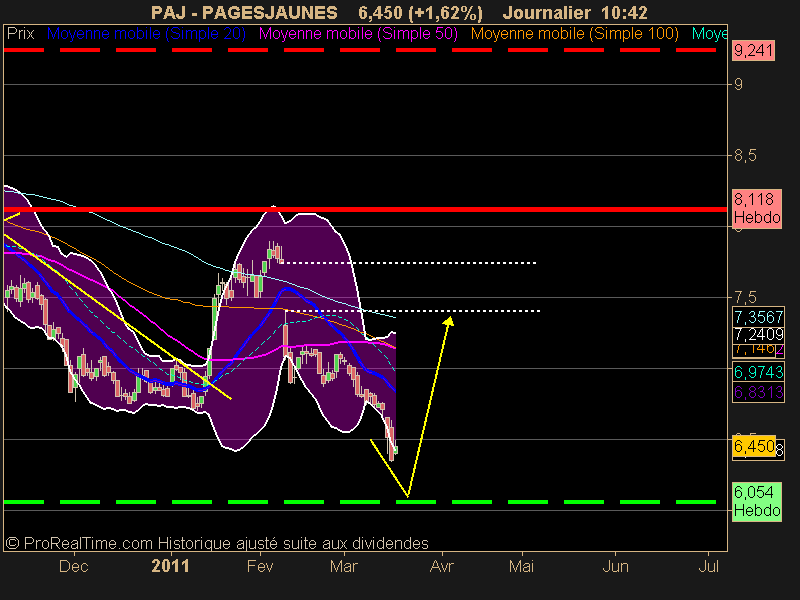Click the 'Journalier 10:42' timeframe label
This screenshot has height=600, width=800.
pos(575,12)
